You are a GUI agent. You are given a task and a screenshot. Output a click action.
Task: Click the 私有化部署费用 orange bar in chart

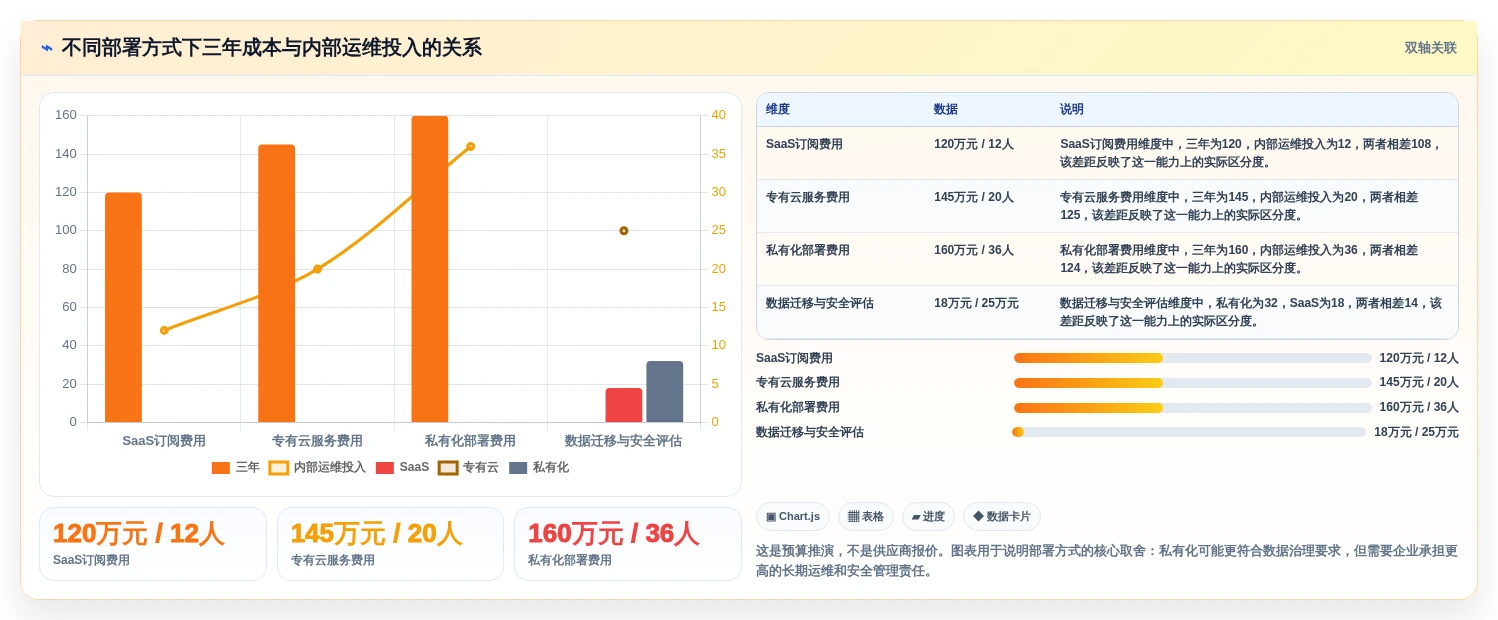click(x=430, y=269)
